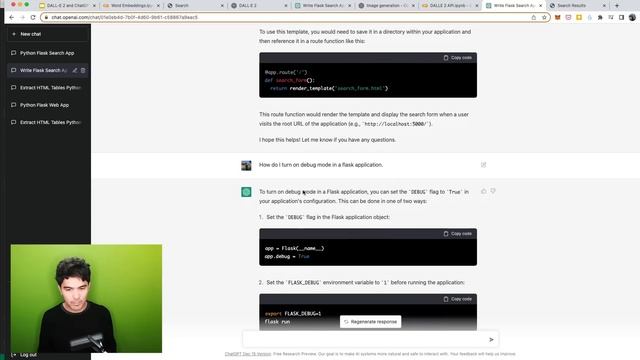This screenshot has height=360, width=640.
Task: Copy code of the export FLASK_DEBUG snippet
Action: pyautogui.click(x=458, y=299)
